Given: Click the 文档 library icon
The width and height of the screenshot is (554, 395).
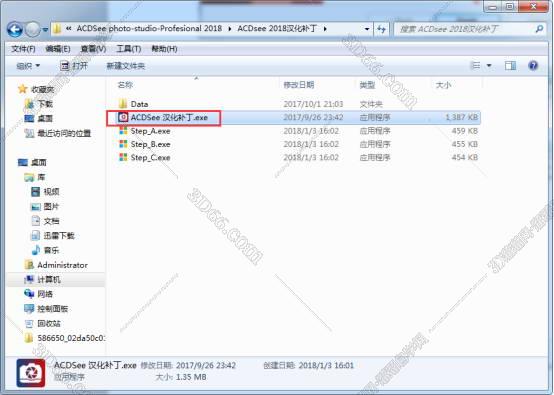Looking at the screenshot, I should point(36,221).
